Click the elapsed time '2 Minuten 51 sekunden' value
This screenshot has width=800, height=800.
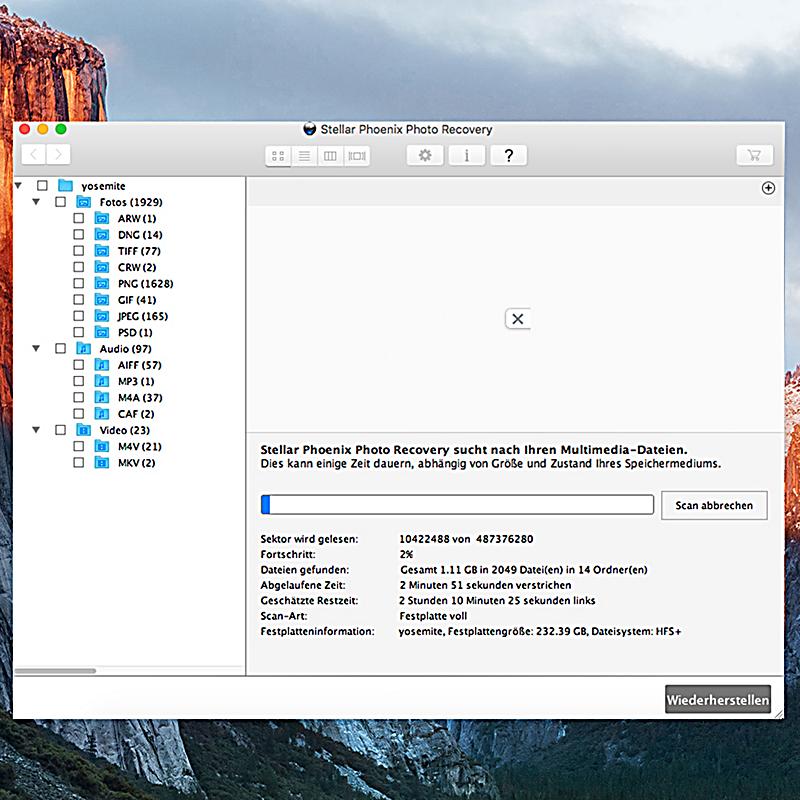coord(485,585)
